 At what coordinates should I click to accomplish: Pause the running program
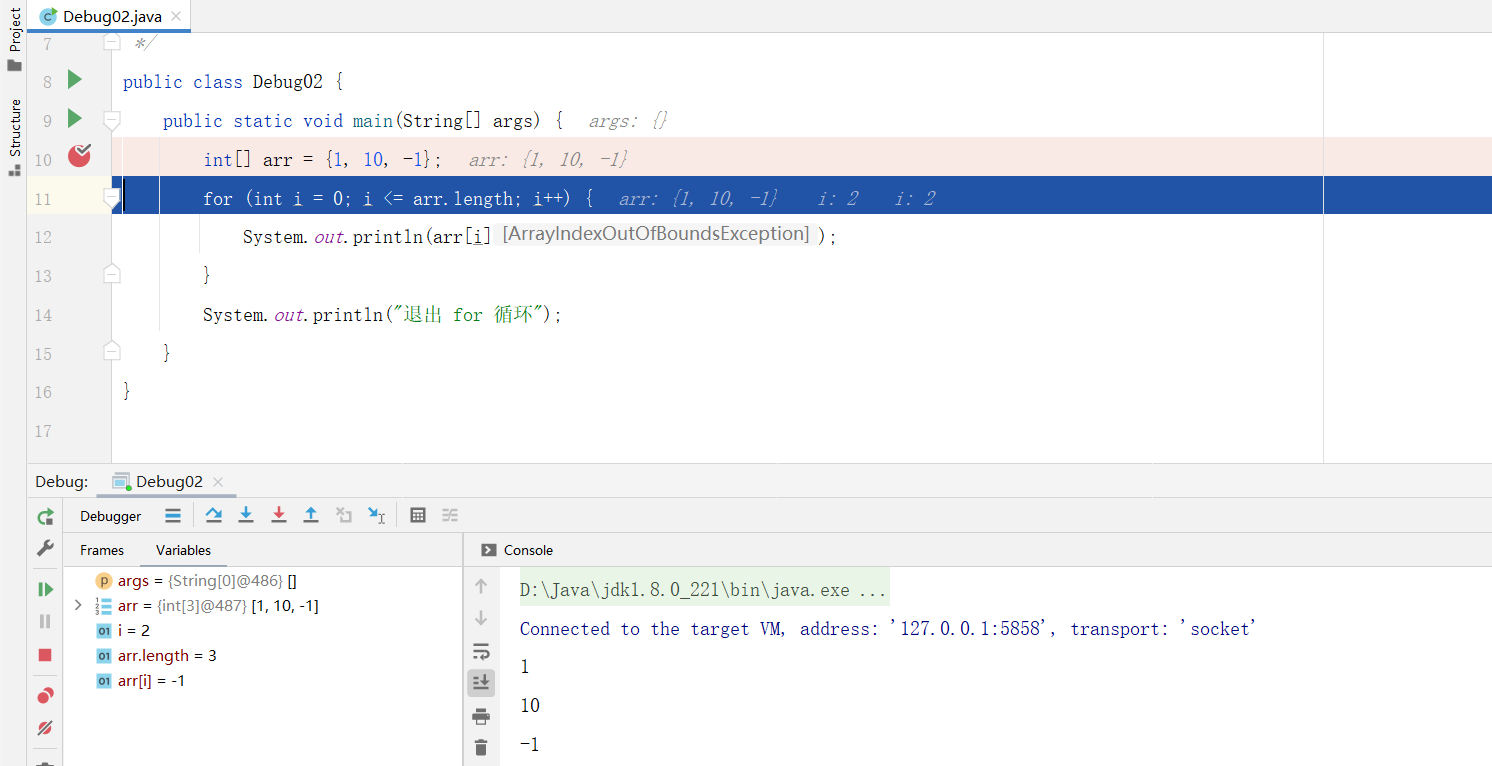45,621
